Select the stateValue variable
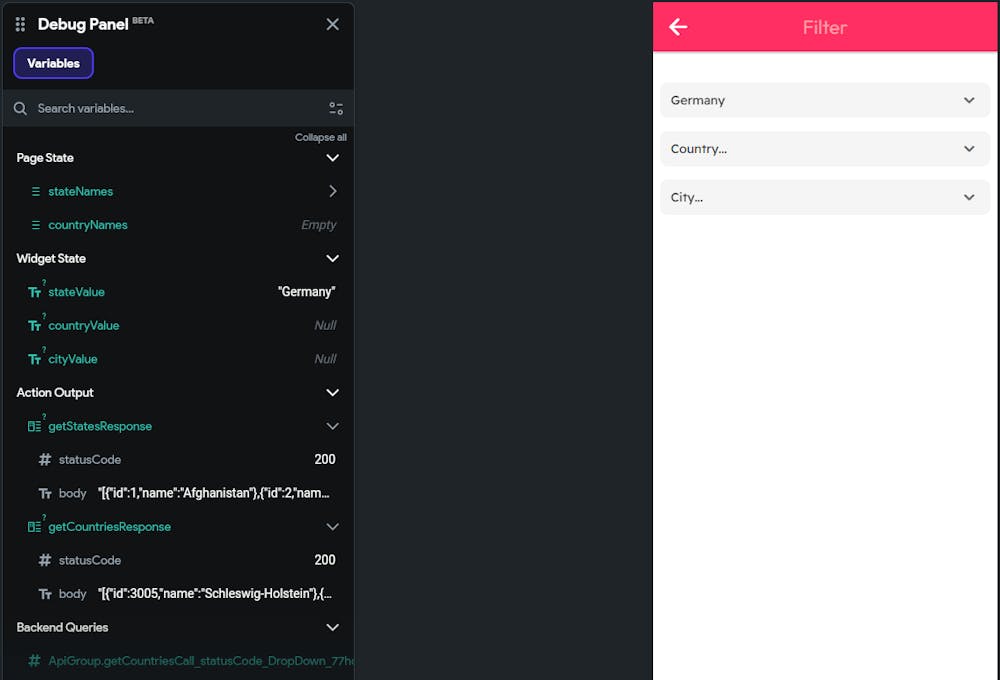The width and height of the screenshot is (1000, 680). [x=77, y=292]
